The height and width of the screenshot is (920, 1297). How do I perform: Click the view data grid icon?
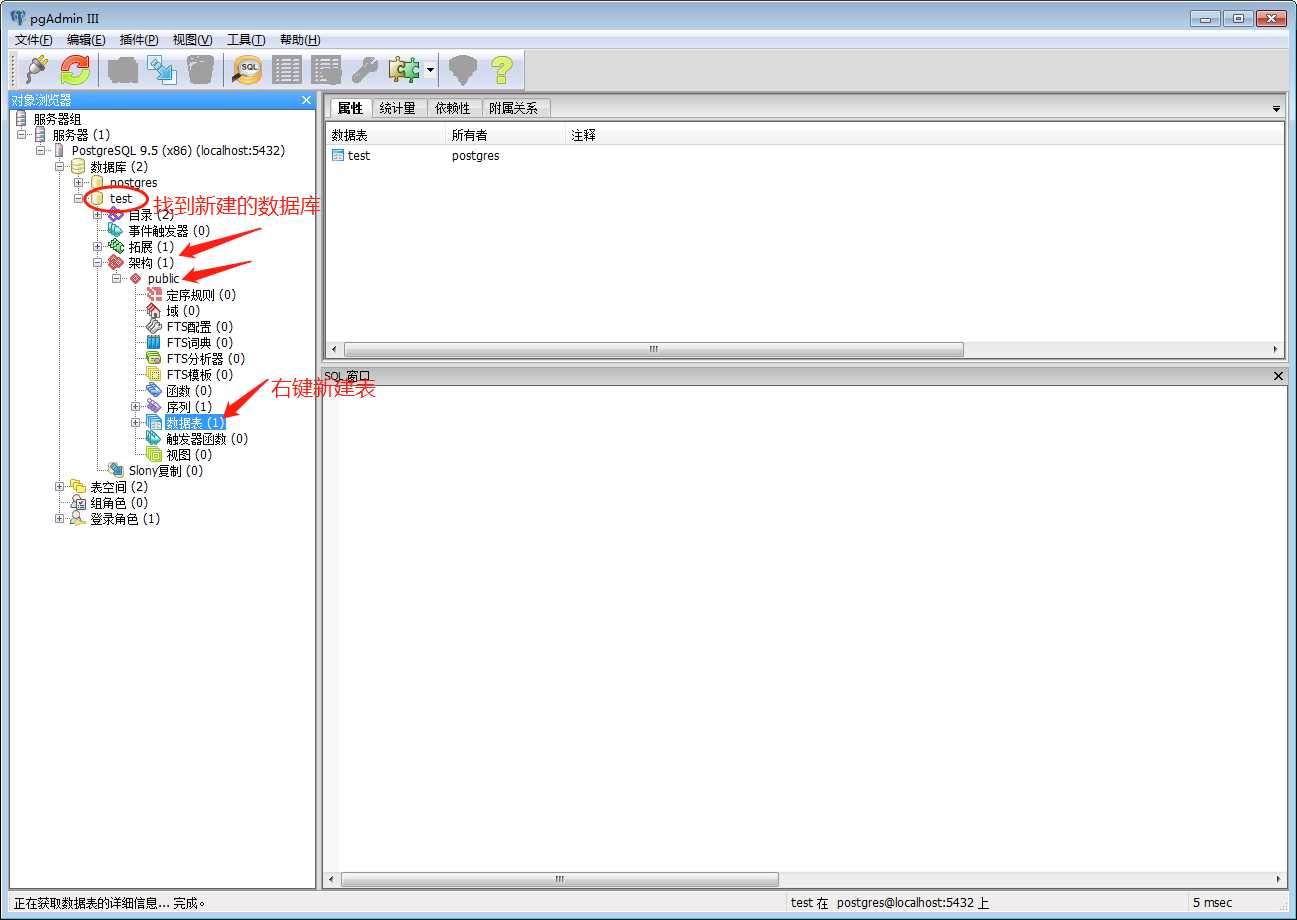[x=287, y=69]
